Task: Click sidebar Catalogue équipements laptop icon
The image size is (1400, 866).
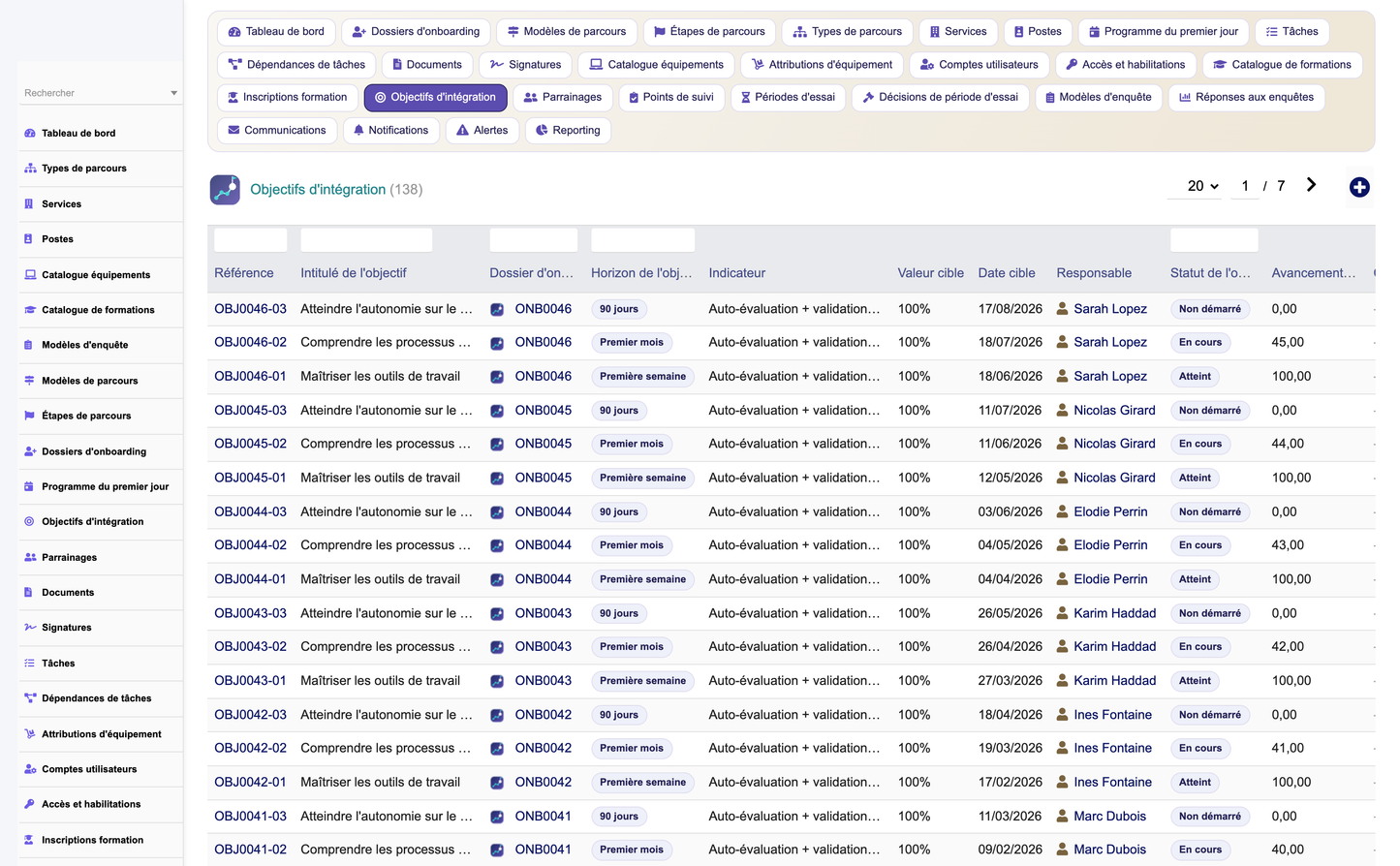Action: pyautogui.click(x=30, y=274)
